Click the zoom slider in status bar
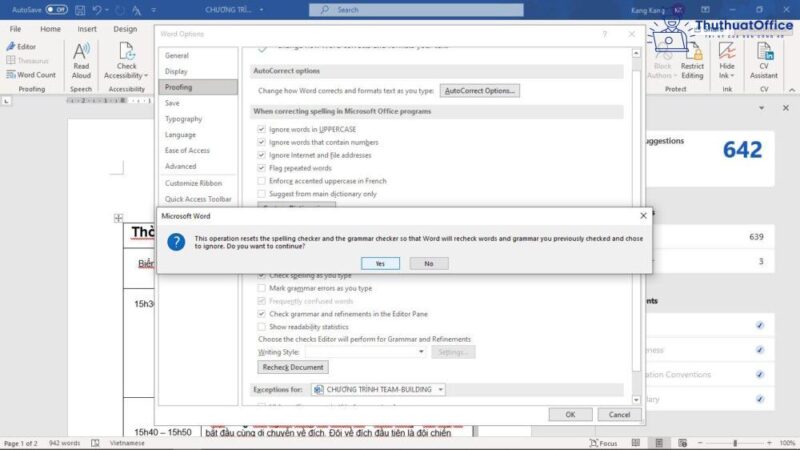Screen dimensions: 800x450 point(735,443)
